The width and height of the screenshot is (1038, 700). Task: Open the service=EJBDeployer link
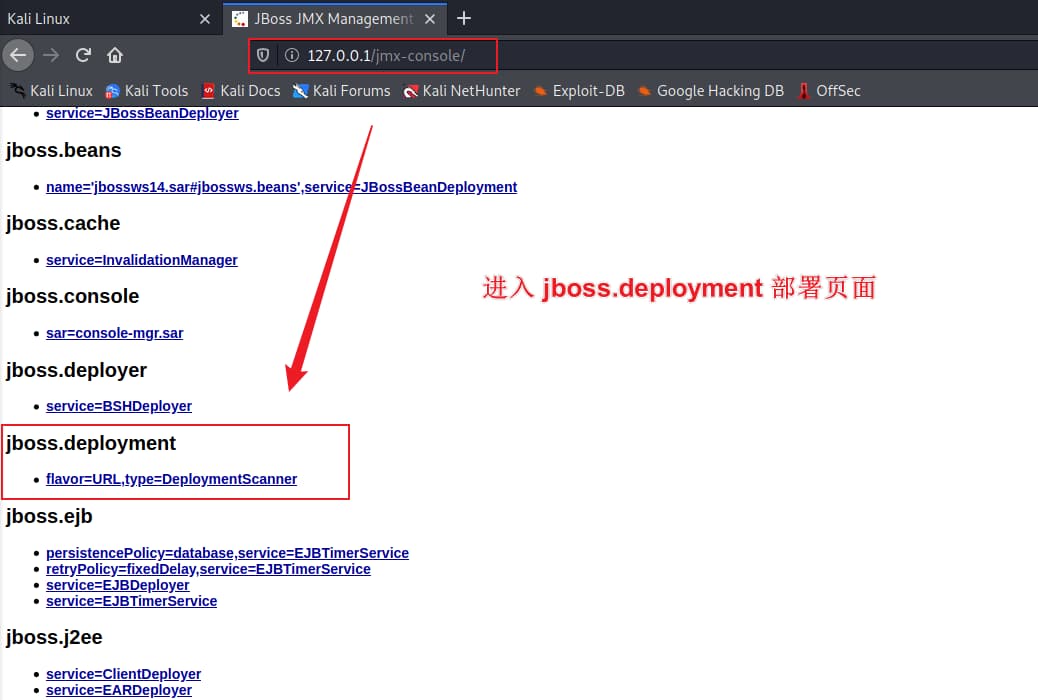click(117, 585)
